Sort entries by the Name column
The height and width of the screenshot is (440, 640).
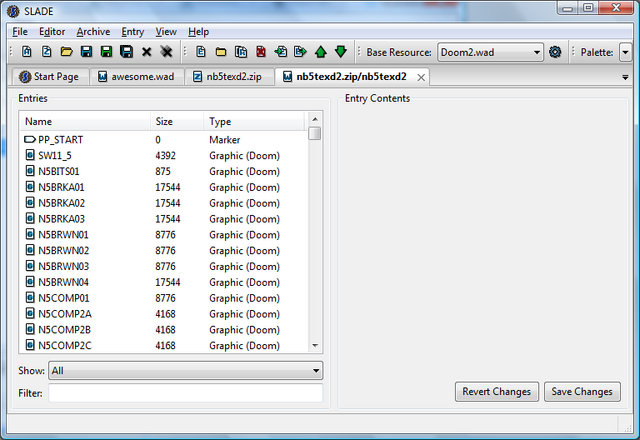(85, 122)
